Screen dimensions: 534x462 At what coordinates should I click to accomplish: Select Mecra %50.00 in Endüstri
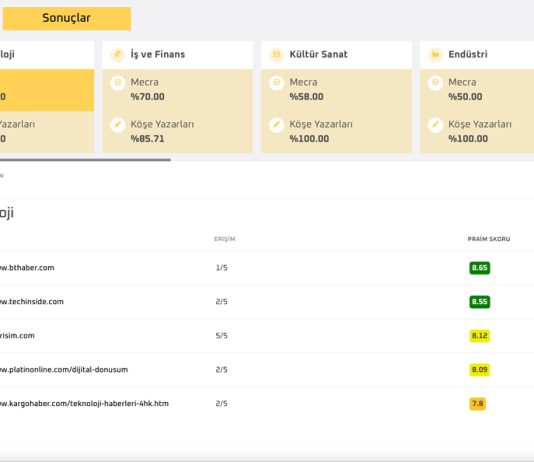[x=477, y=90]
